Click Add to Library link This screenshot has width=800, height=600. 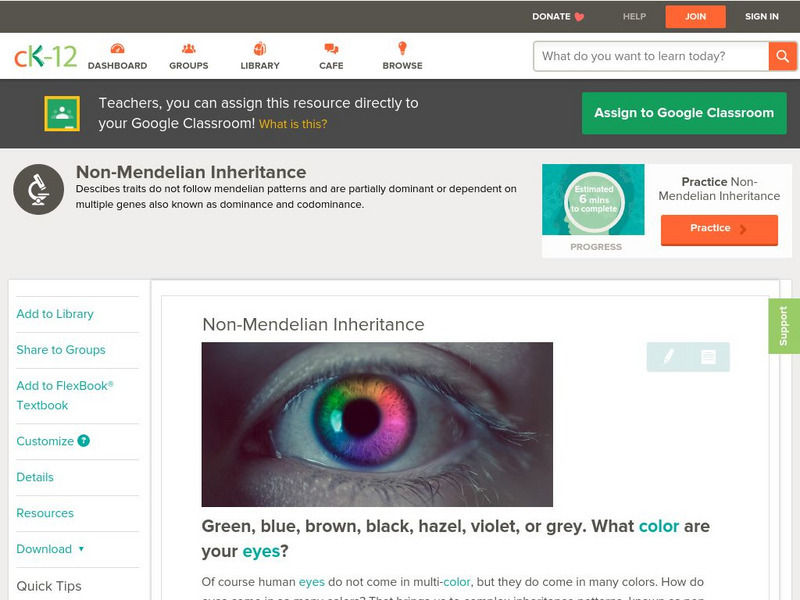tap(55, 314)
